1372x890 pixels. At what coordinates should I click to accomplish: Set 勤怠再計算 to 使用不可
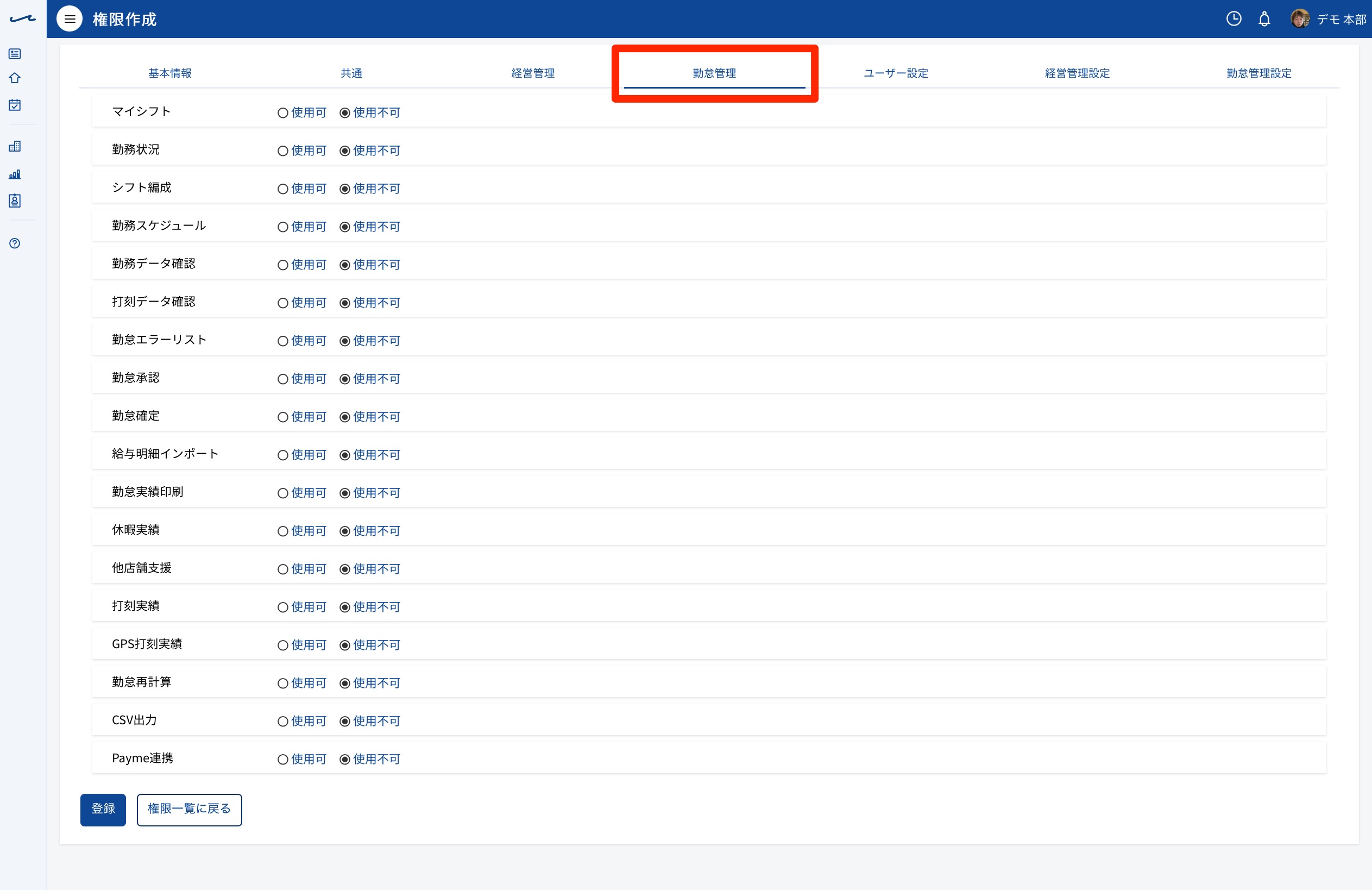coord(345,684)
